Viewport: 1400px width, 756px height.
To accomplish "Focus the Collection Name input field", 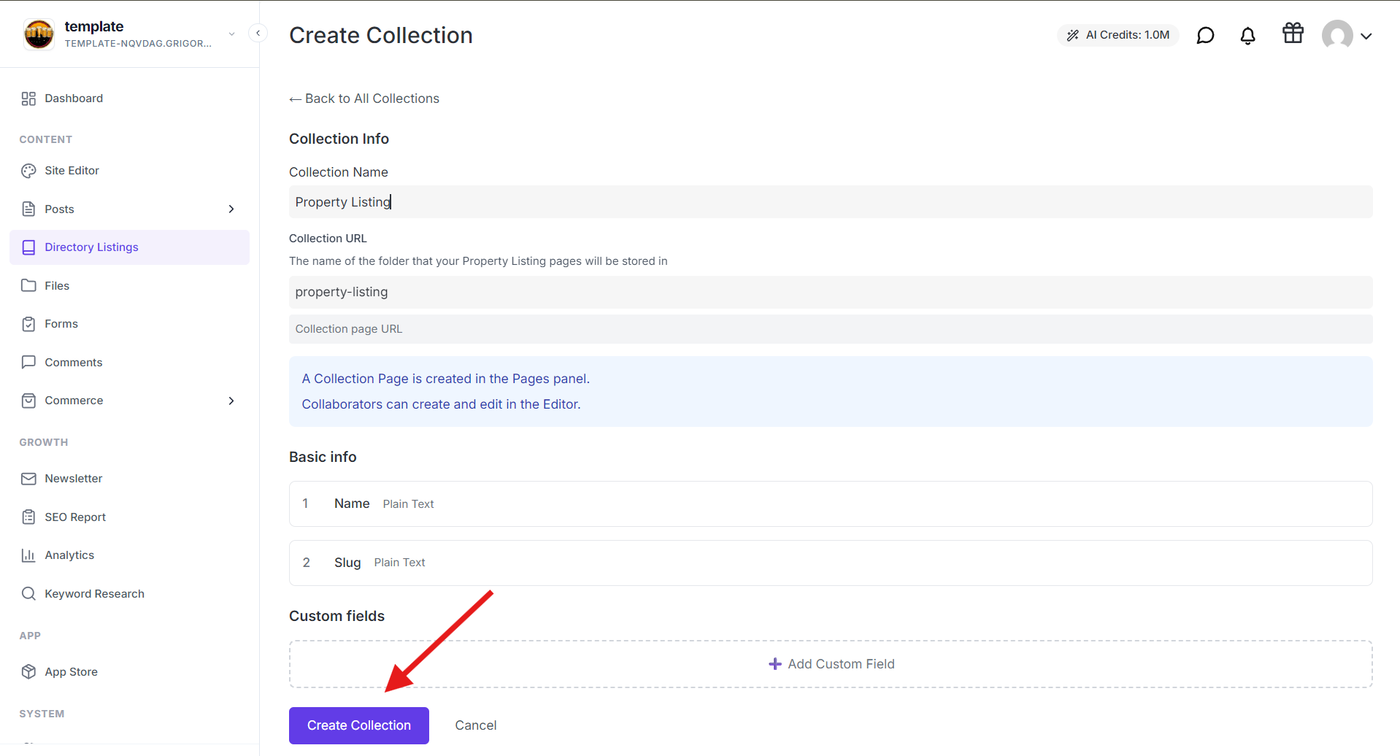I will click(x=831, y=202).
